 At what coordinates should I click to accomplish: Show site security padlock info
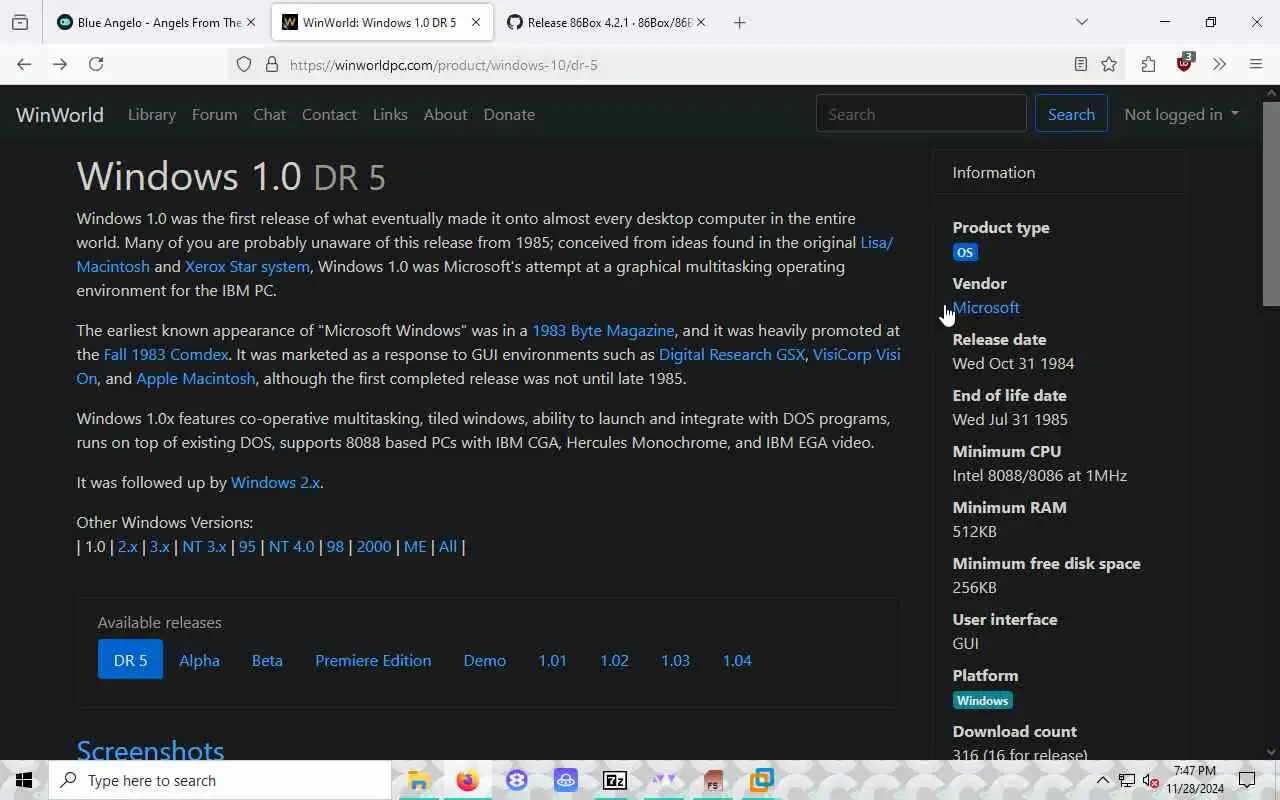point(271,64)
